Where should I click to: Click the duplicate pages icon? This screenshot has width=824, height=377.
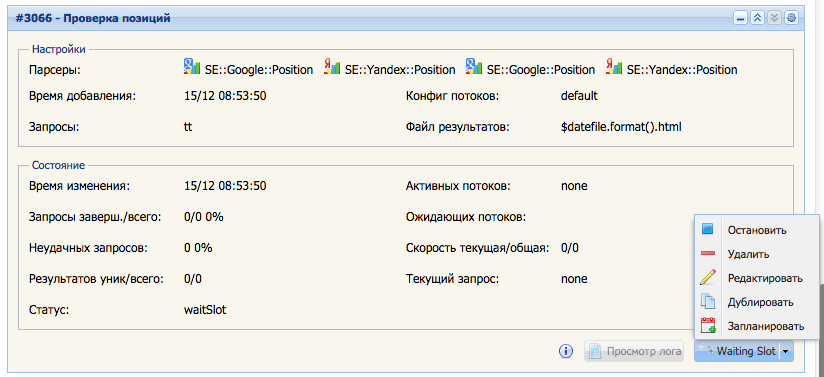pos(708,302)
